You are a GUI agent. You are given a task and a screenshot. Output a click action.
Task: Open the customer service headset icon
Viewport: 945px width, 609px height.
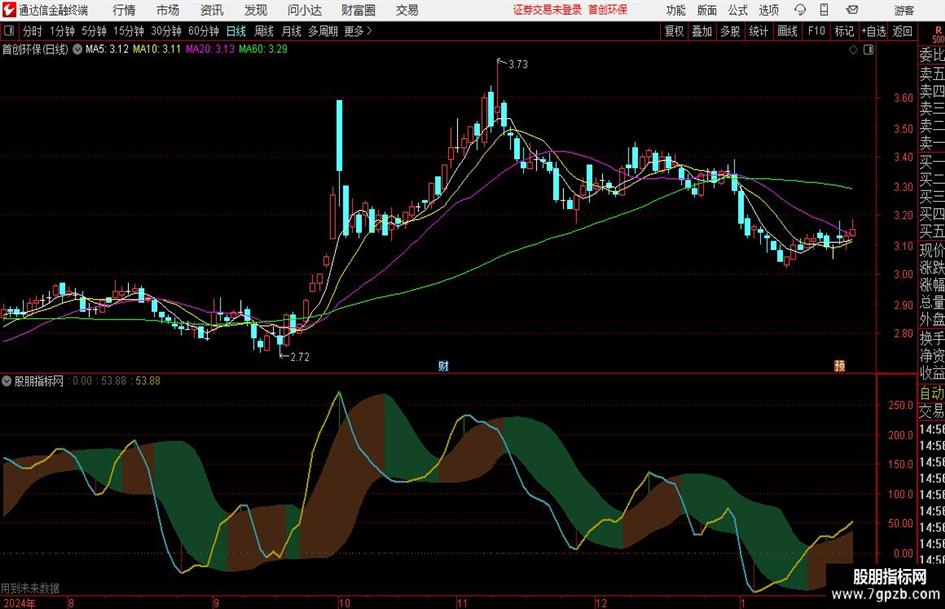tap(800, 10)
